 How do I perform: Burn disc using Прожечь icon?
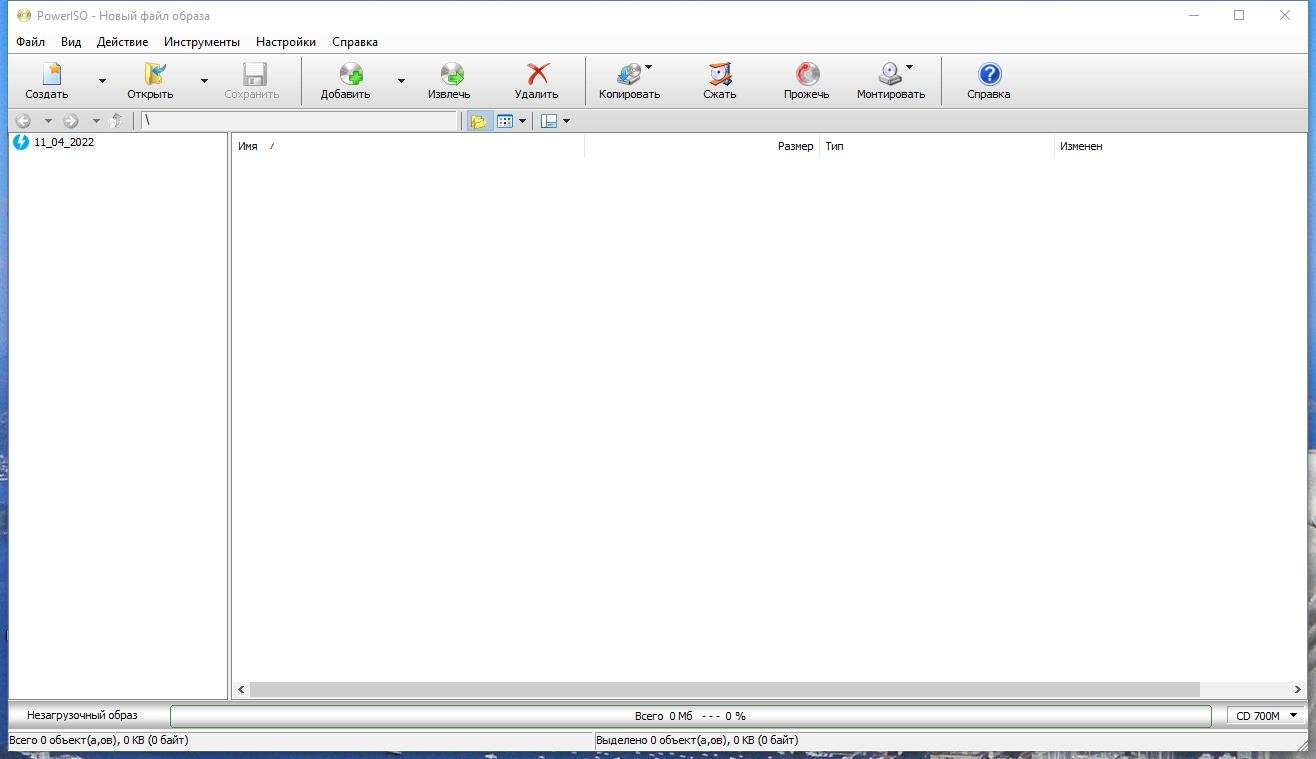(x=807, y=74)
